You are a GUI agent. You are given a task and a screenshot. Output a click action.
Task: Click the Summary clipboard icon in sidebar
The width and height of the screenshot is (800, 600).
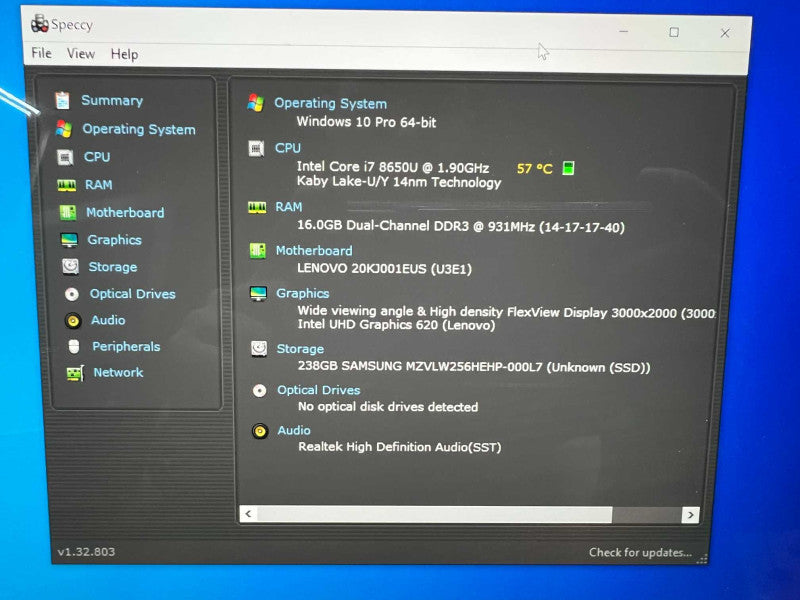[62, 100]
